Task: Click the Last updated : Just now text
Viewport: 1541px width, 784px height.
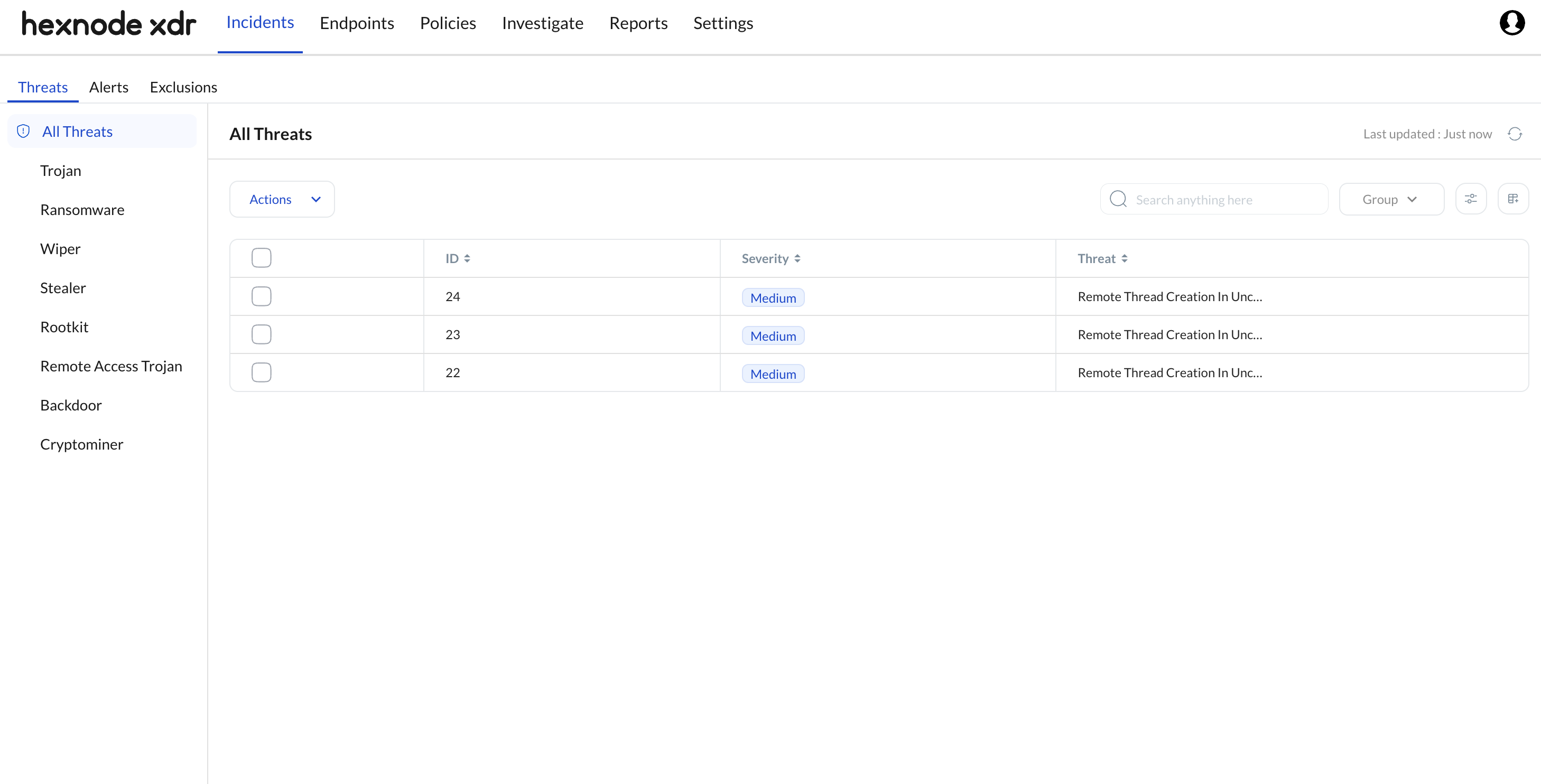Action: point(1427,134)
